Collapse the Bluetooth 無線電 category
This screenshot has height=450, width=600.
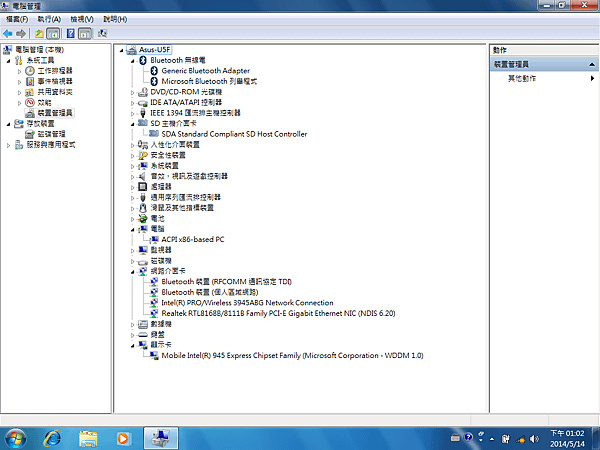(x=133, y=61)
